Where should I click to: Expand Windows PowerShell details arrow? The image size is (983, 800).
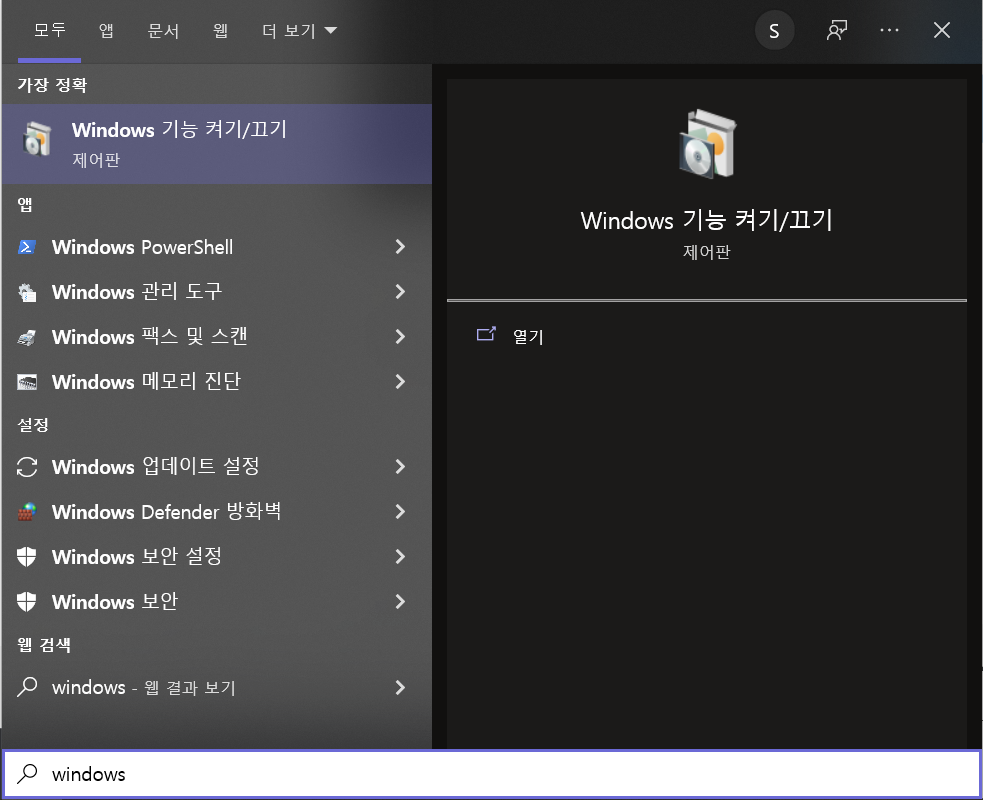tap(400, 247)
